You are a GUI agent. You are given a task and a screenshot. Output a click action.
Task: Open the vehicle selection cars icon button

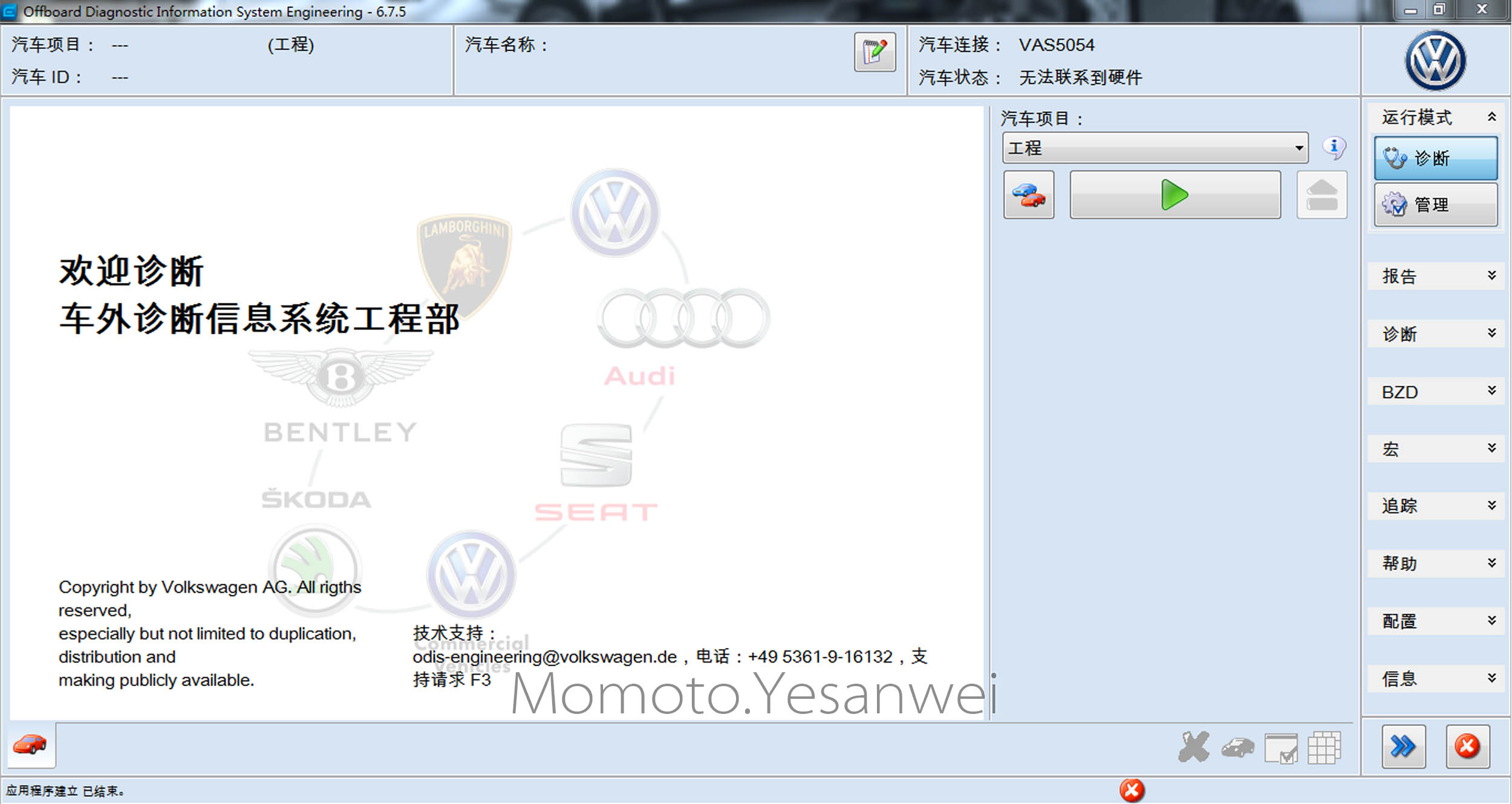pos(1028,195)
